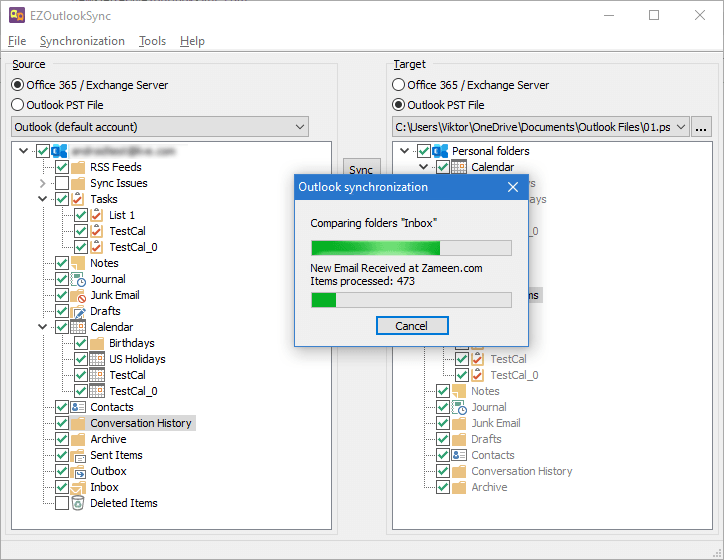Expand the Sync Issues folder
Screen dimensions: 724x560
43,183
